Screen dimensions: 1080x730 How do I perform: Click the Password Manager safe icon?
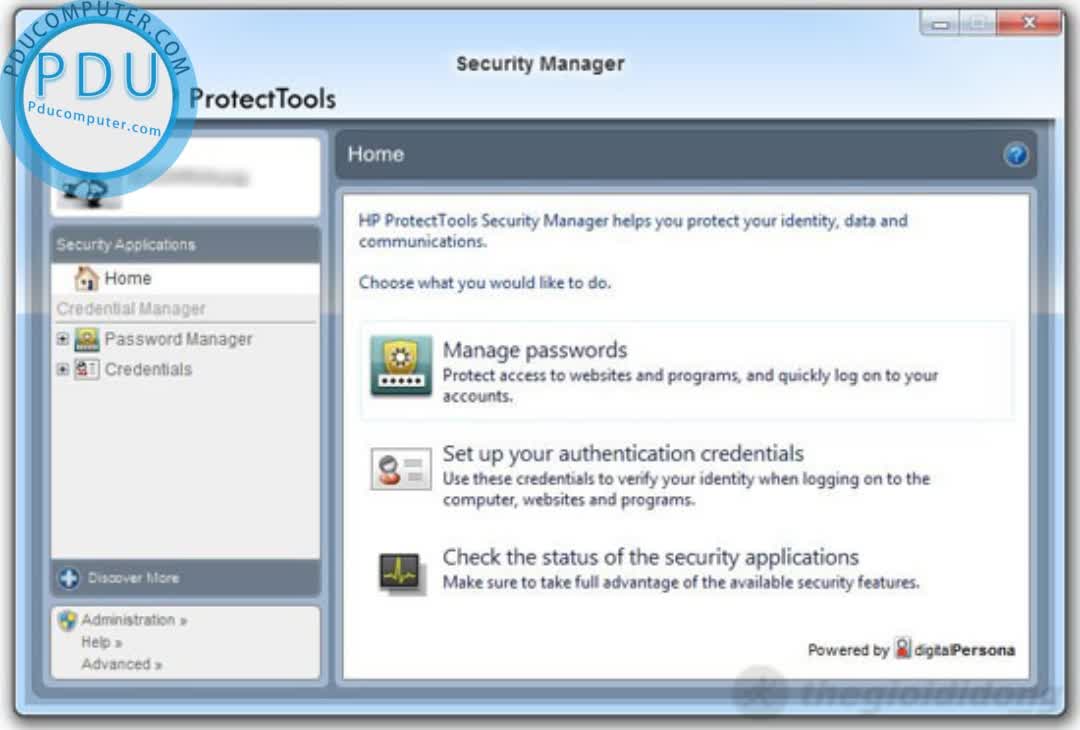point(87,339)
